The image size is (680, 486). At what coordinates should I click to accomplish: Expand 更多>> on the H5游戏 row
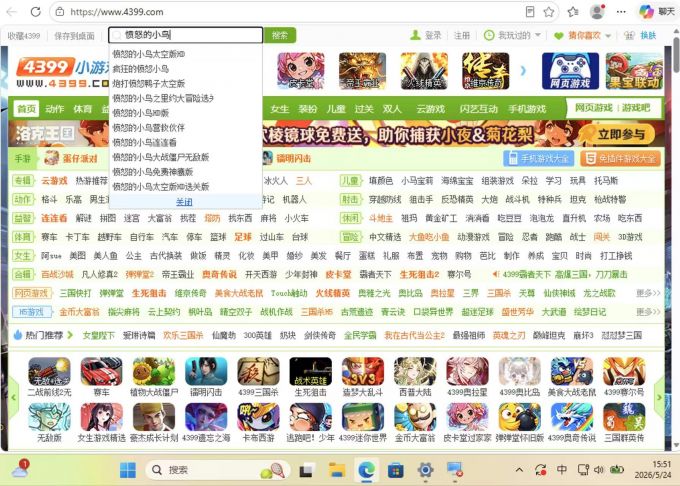tap(648, 312)
